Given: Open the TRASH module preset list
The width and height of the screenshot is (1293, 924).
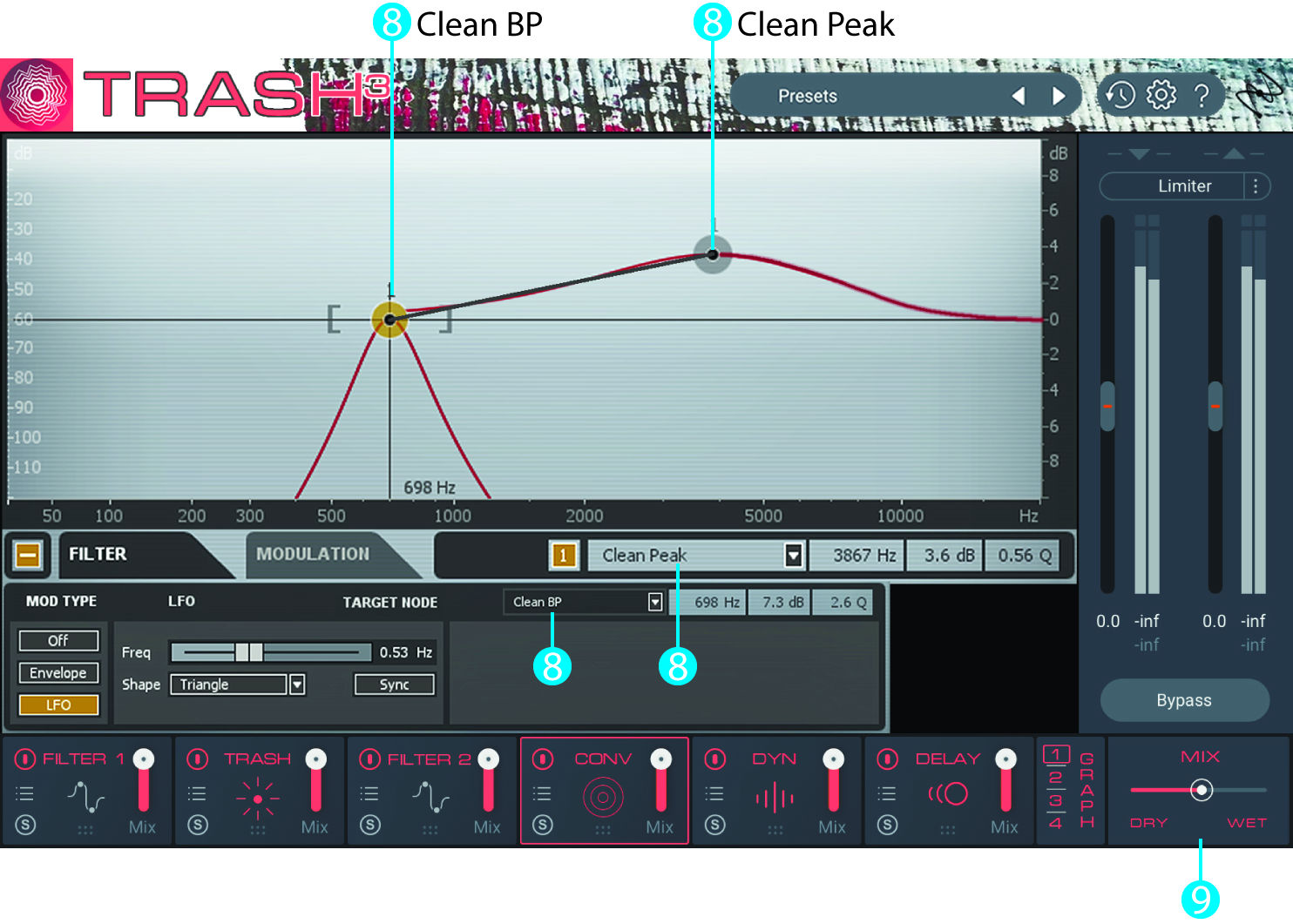Looking at the screenshot, I should [198, 793].
